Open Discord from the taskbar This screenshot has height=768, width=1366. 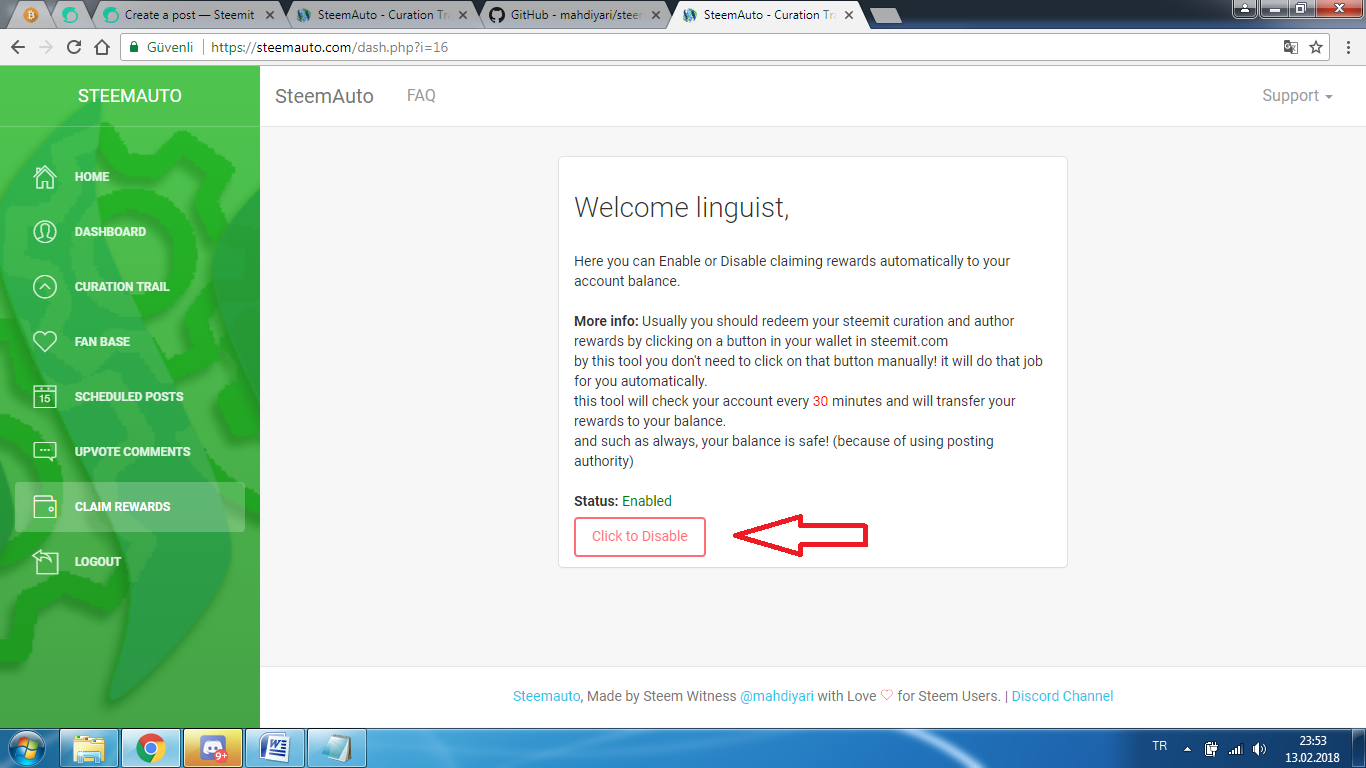tap(213, 748)
